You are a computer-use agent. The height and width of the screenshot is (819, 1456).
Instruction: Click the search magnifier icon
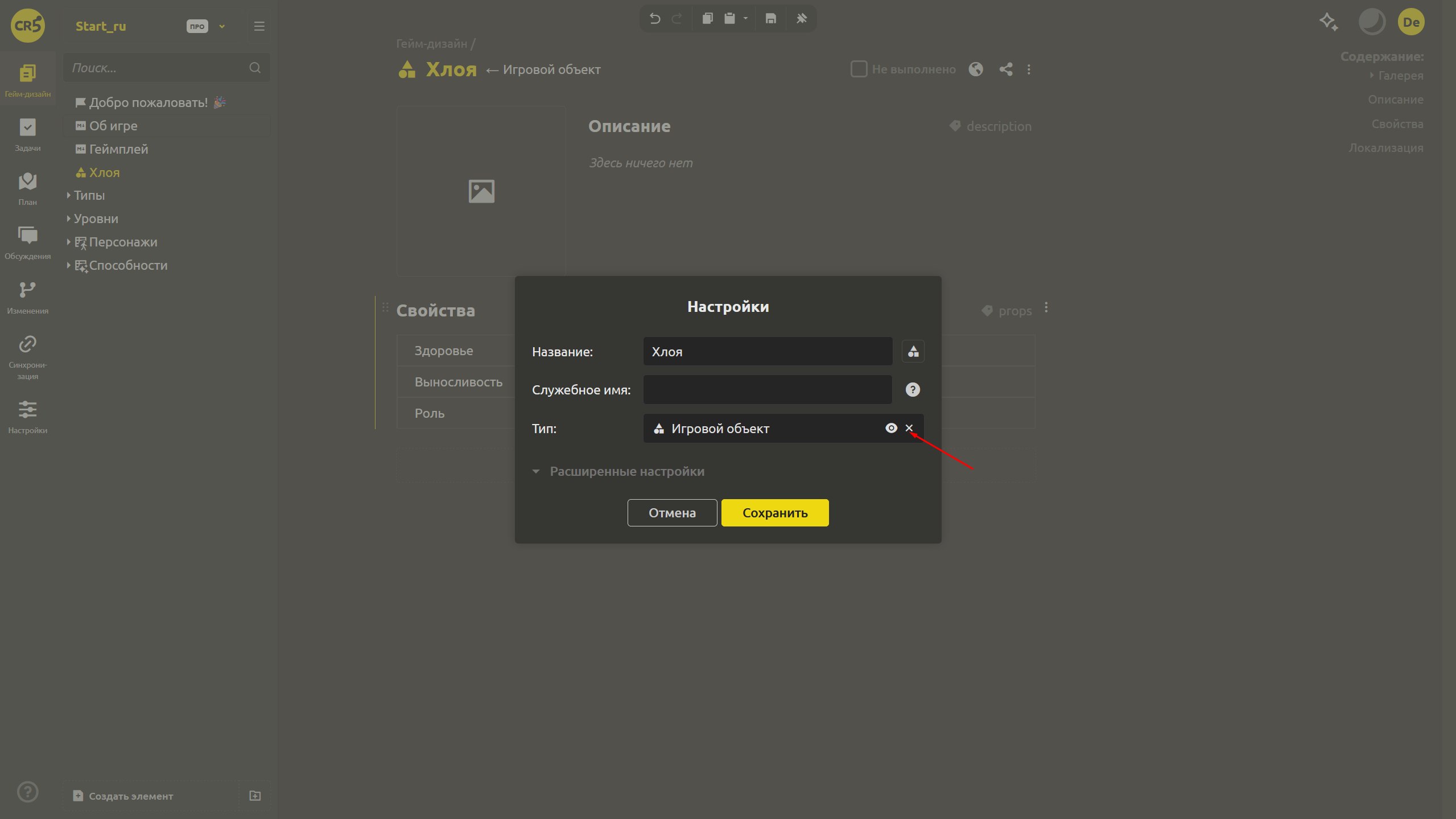click(254, 68)
